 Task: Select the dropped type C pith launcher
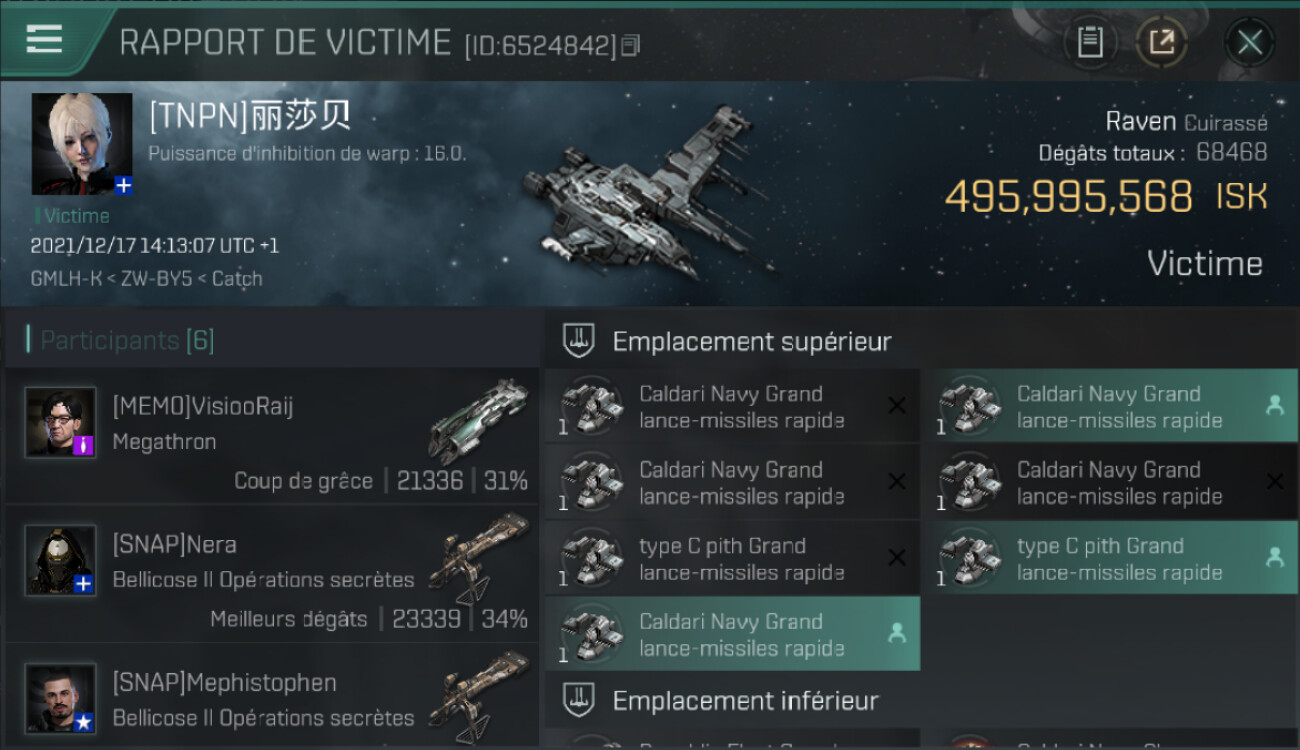pos(1116,558)
